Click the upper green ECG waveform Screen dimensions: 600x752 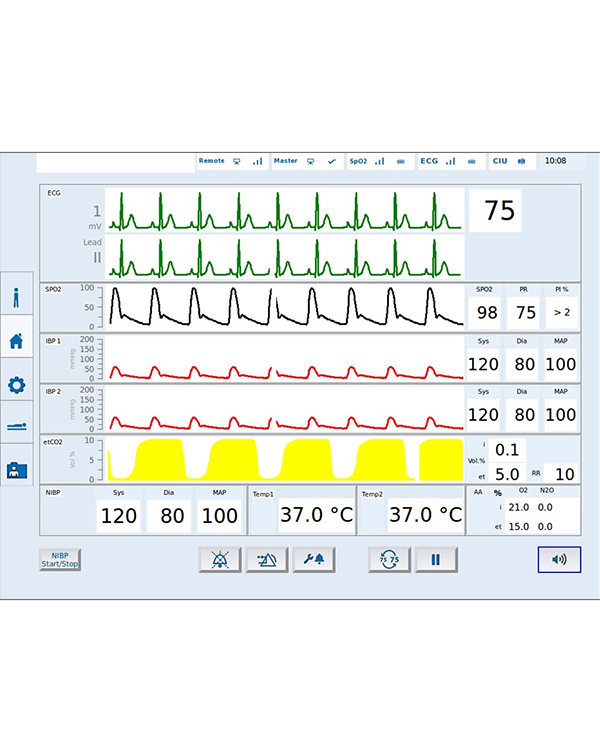tap(285, 211)
